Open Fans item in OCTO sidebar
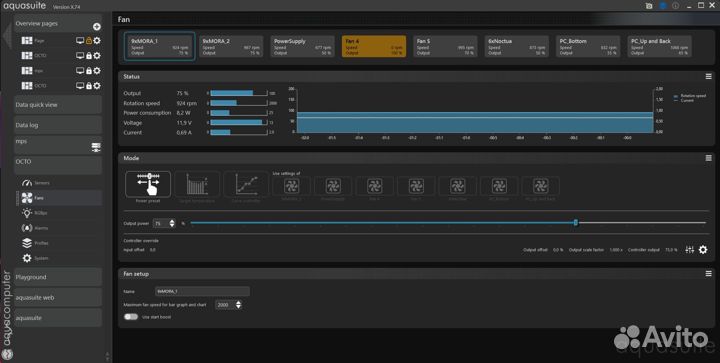The width and height of the screenshot is (720, 363). point(59,198)
